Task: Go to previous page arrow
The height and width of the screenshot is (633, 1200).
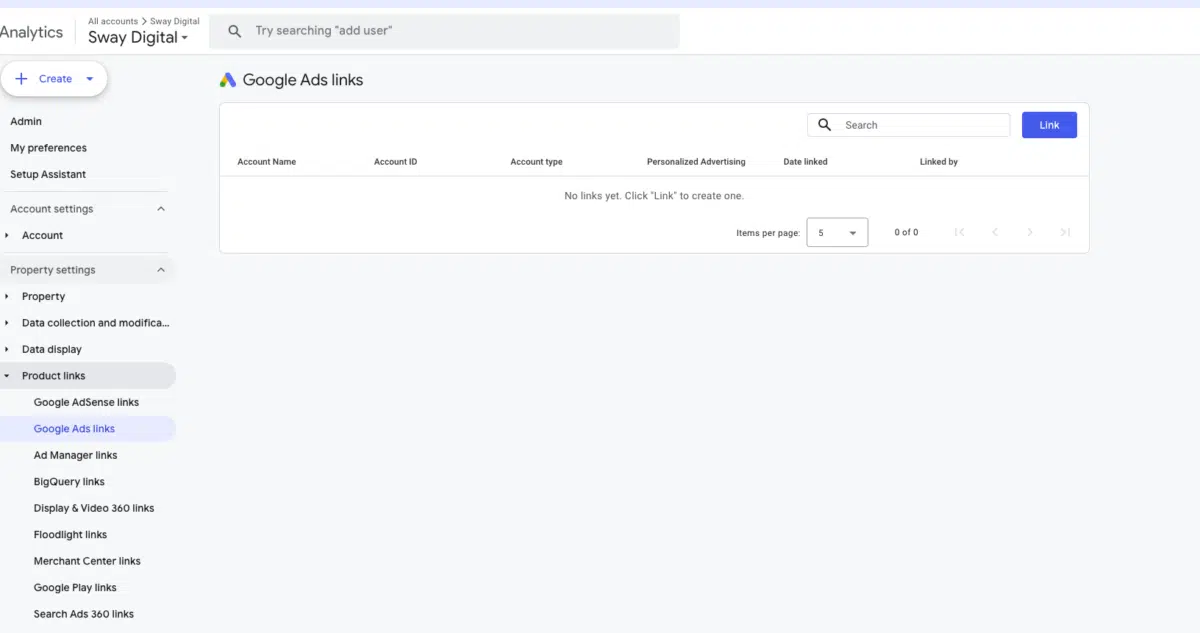Action: click(995, 232)
